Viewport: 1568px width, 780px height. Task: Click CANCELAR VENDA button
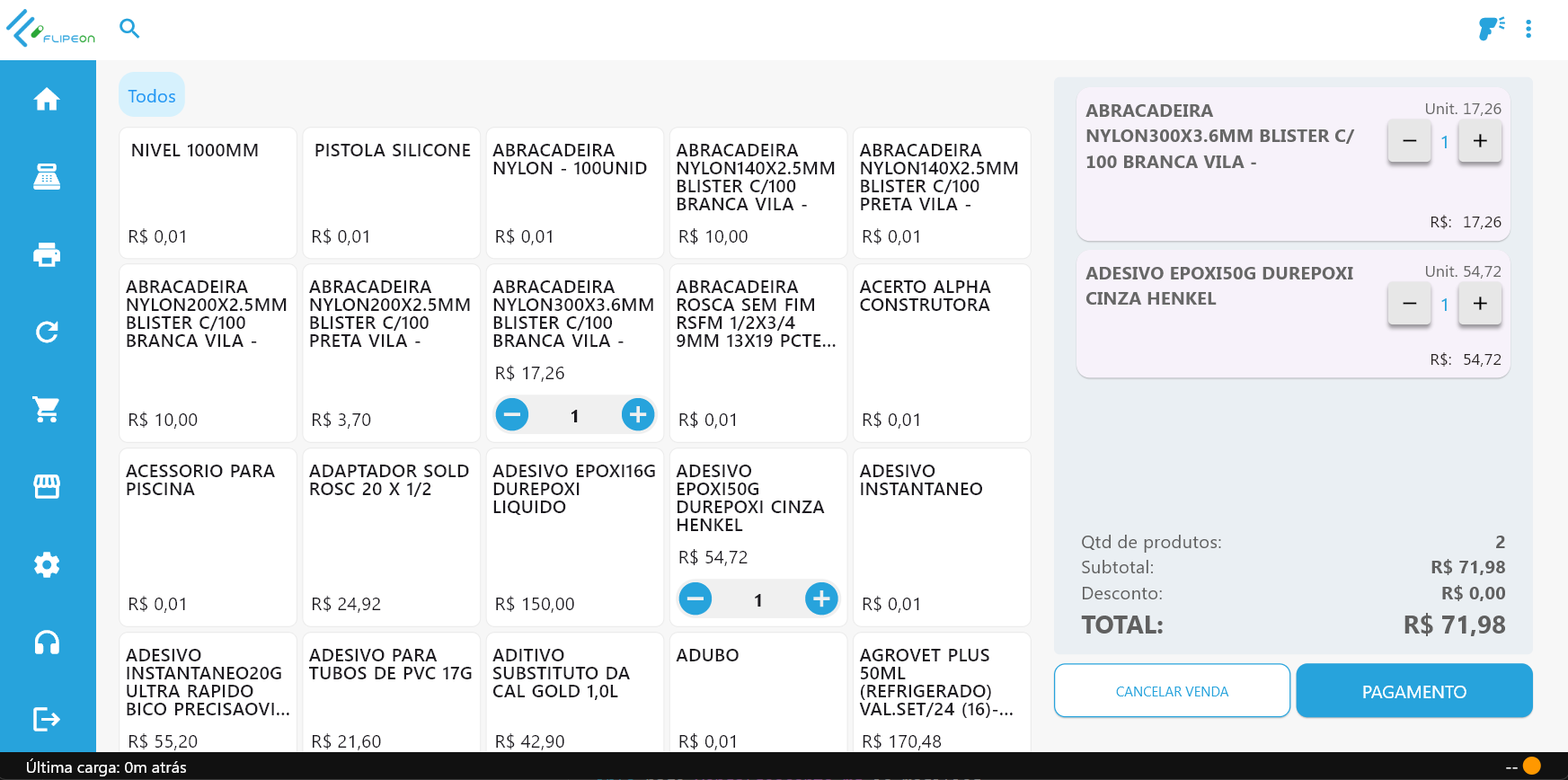[1172, 691]
